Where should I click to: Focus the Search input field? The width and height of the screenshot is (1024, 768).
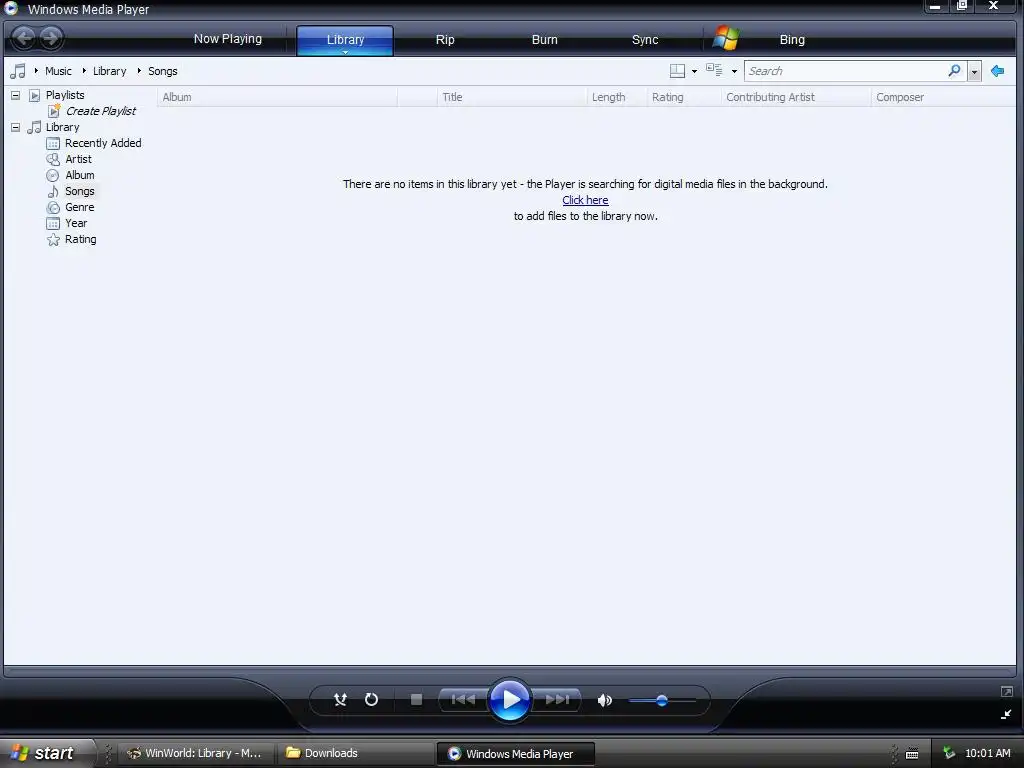pyautogui.click(x=845, y=71)
